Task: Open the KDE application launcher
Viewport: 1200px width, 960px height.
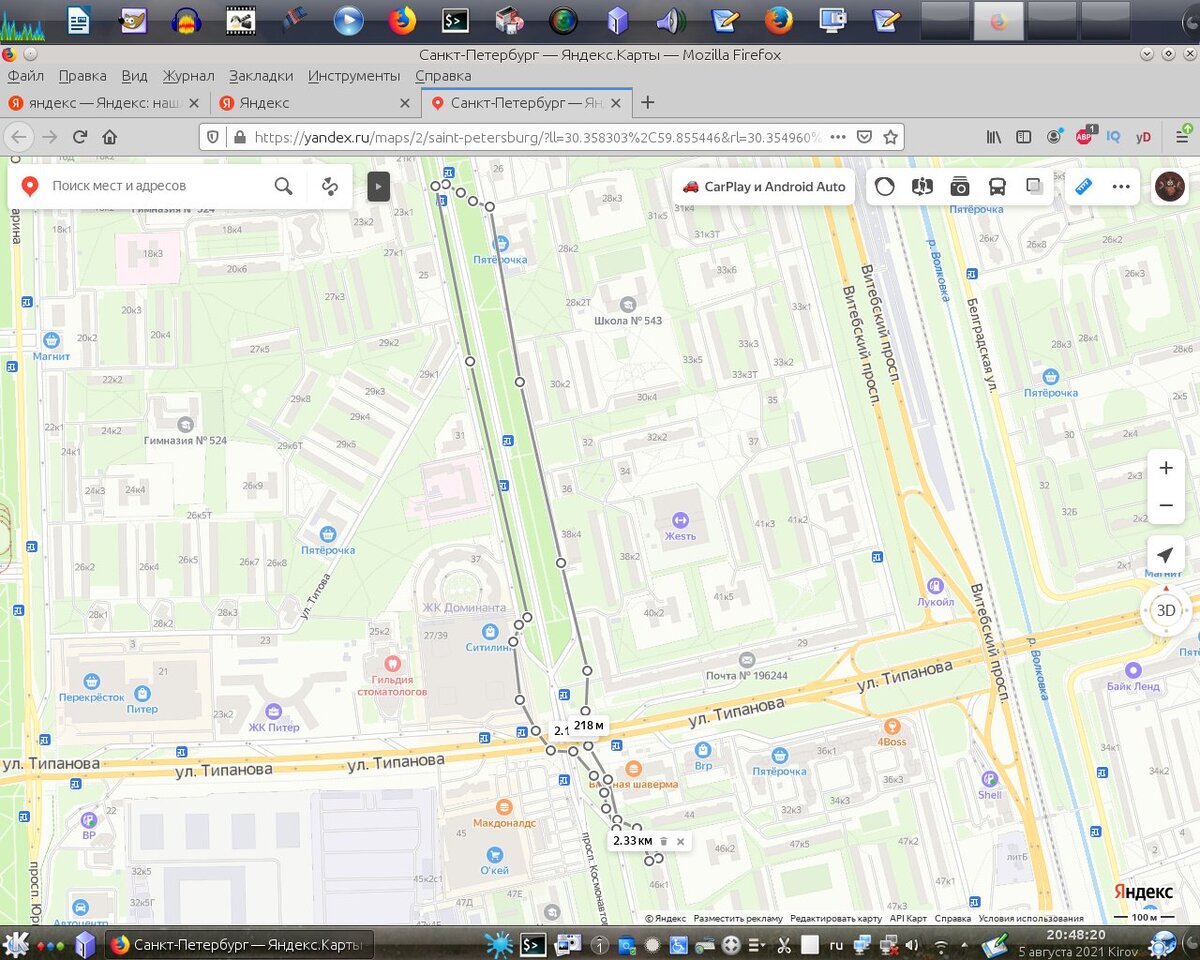Action: tap(15, 943)
